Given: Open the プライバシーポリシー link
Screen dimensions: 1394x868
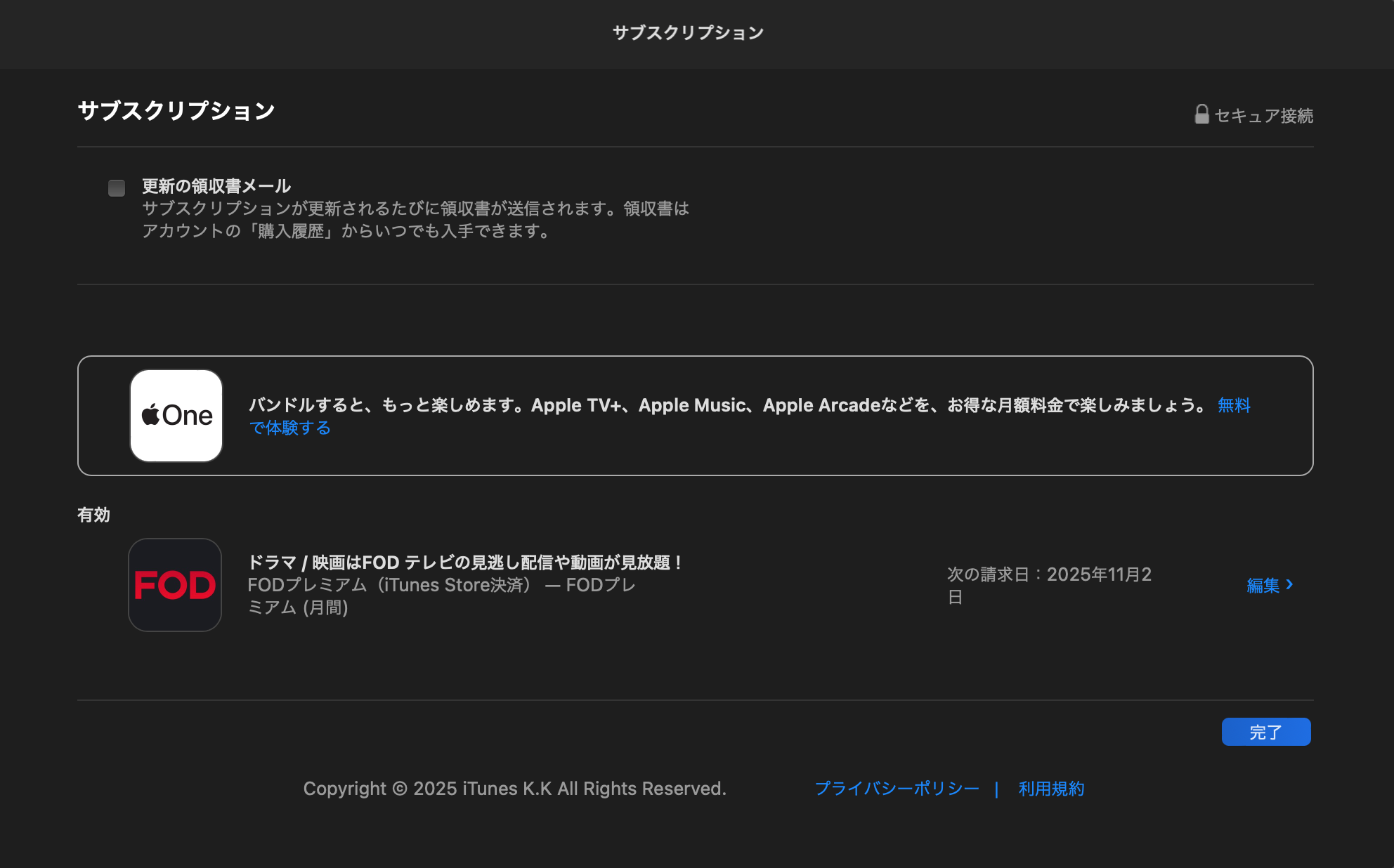Looking at the screenshot, I should point(897,788).
